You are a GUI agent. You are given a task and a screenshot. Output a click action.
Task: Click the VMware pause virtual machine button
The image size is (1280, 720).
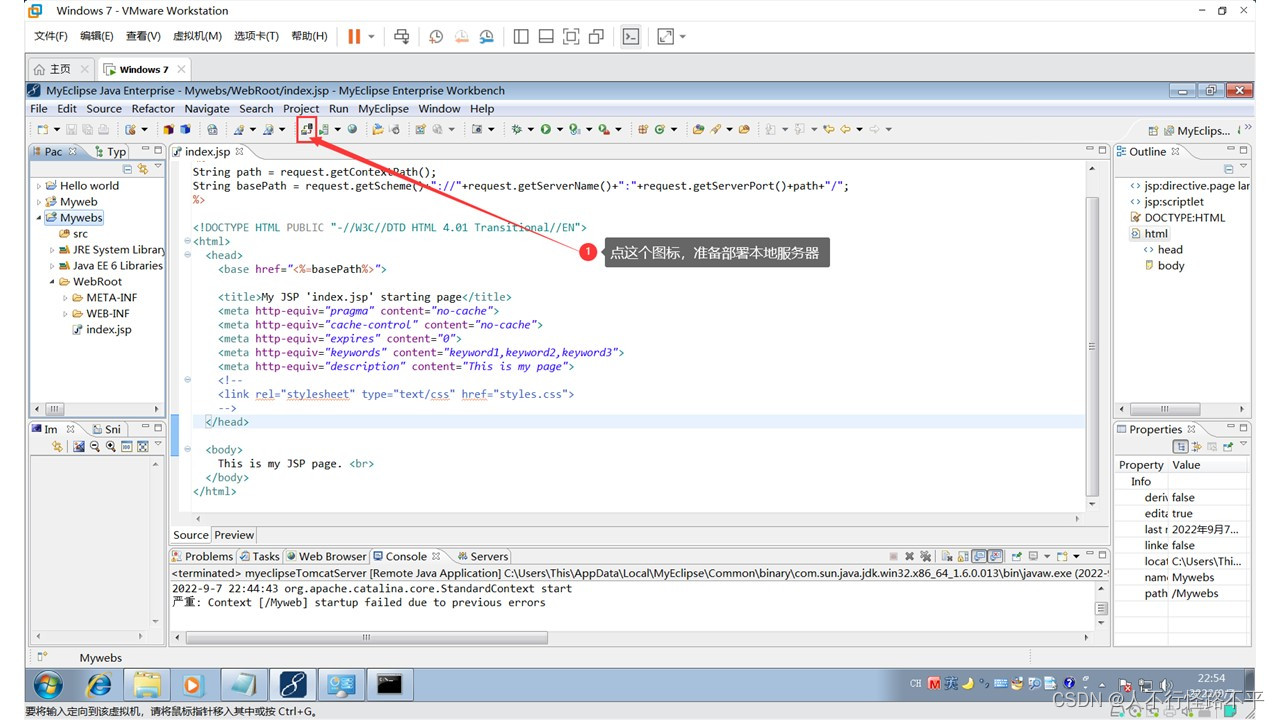(x=354, y=36)
